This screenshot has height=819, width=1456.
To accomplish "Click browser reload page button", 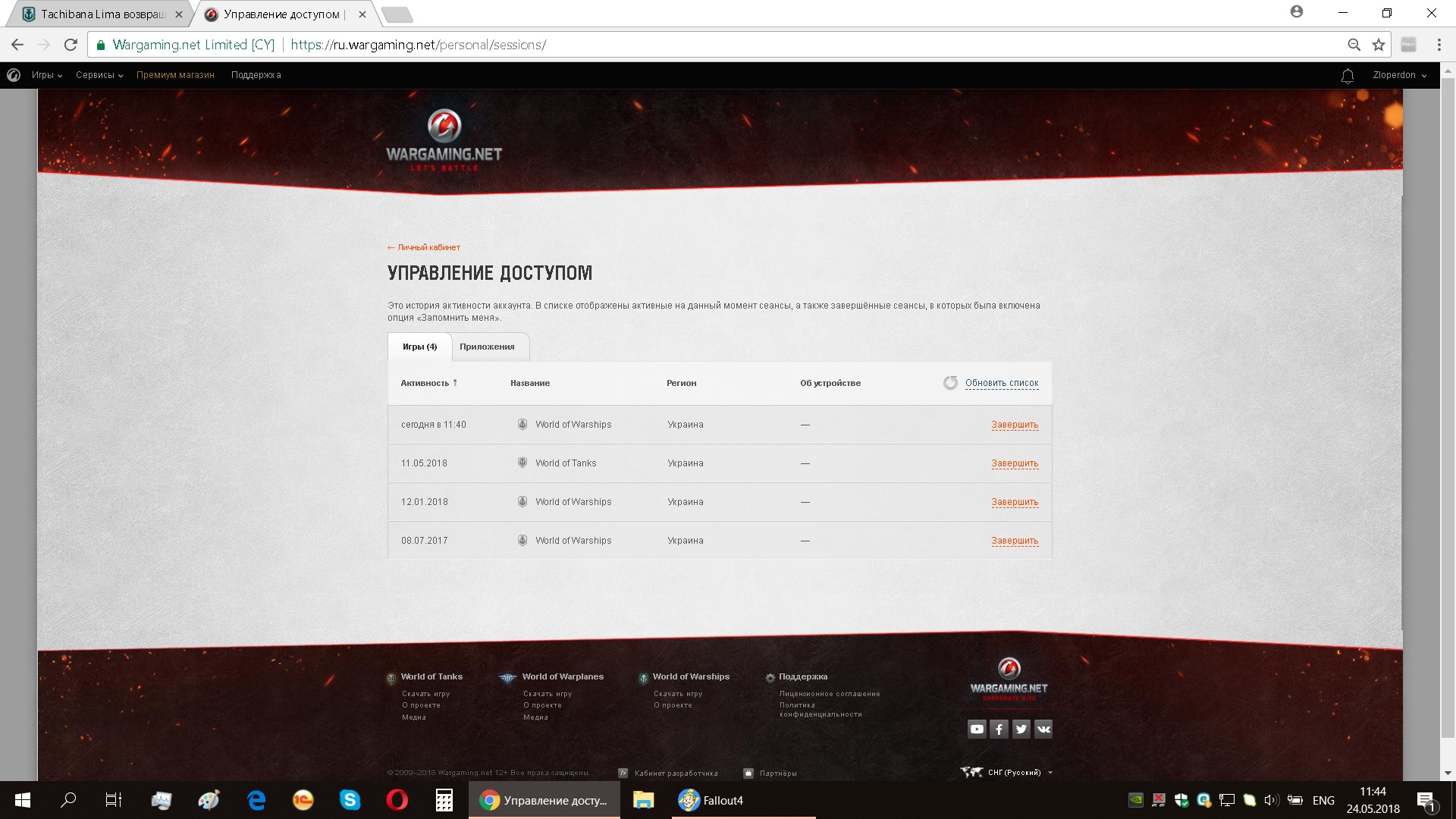I will coord(71,45).
